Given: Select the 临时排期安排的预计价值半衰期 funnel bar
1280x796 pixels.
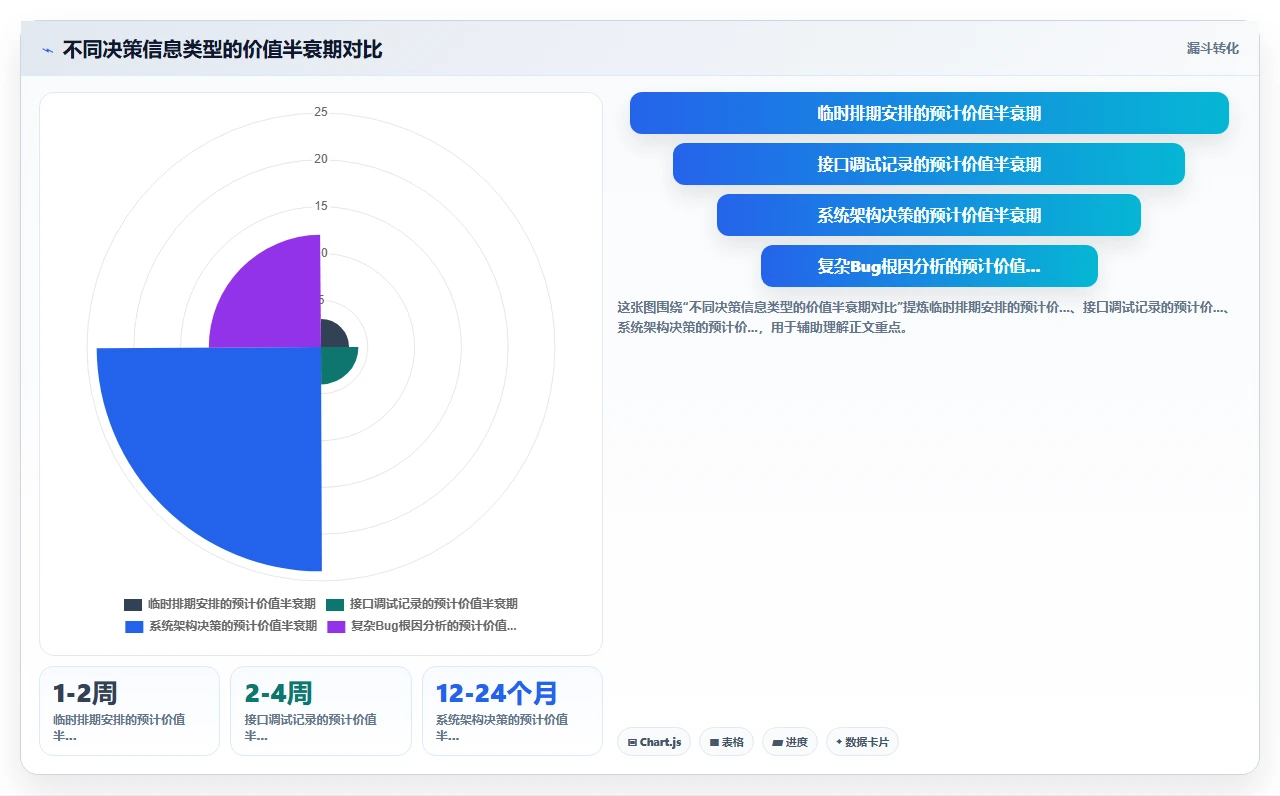Looking at the screenshot, I should pos(929,113).
